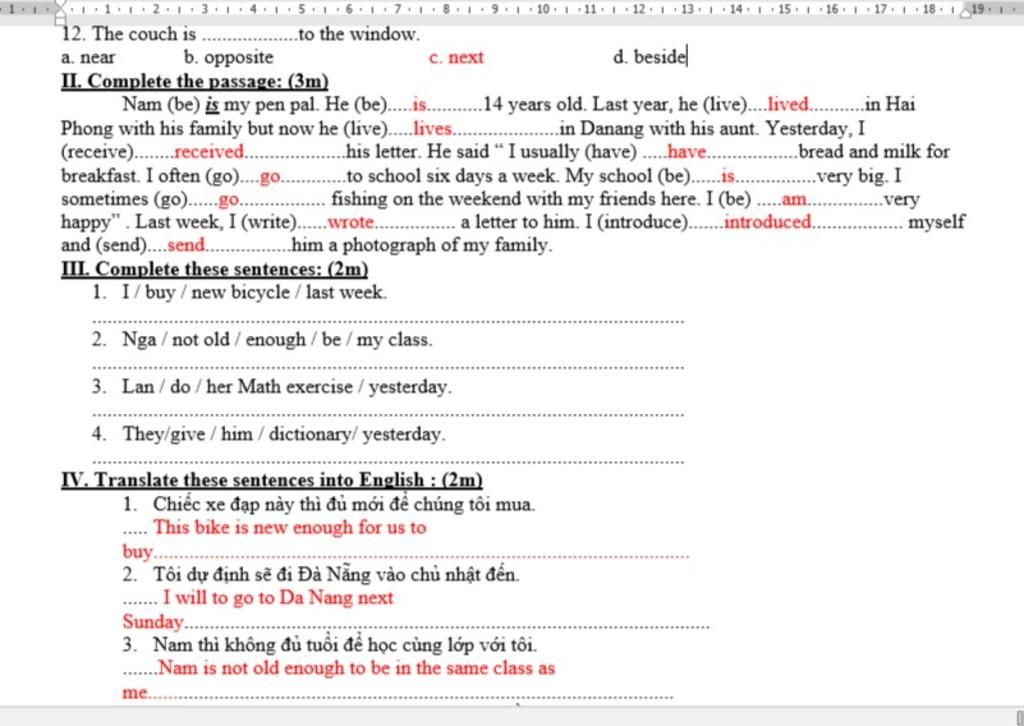Click heading 'IV. Translate these sentences into English'

(272, 480)
